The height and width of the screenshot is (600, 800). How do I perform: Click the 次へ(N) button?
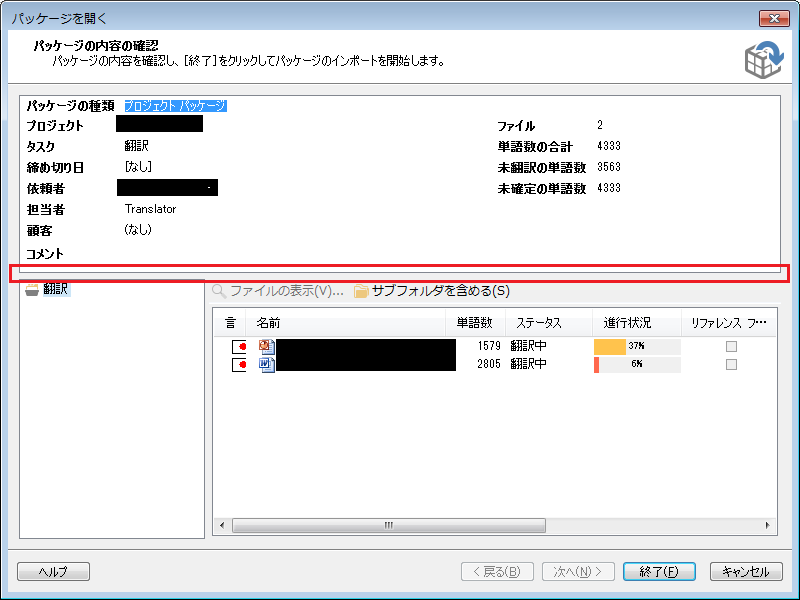click(578, 571)
